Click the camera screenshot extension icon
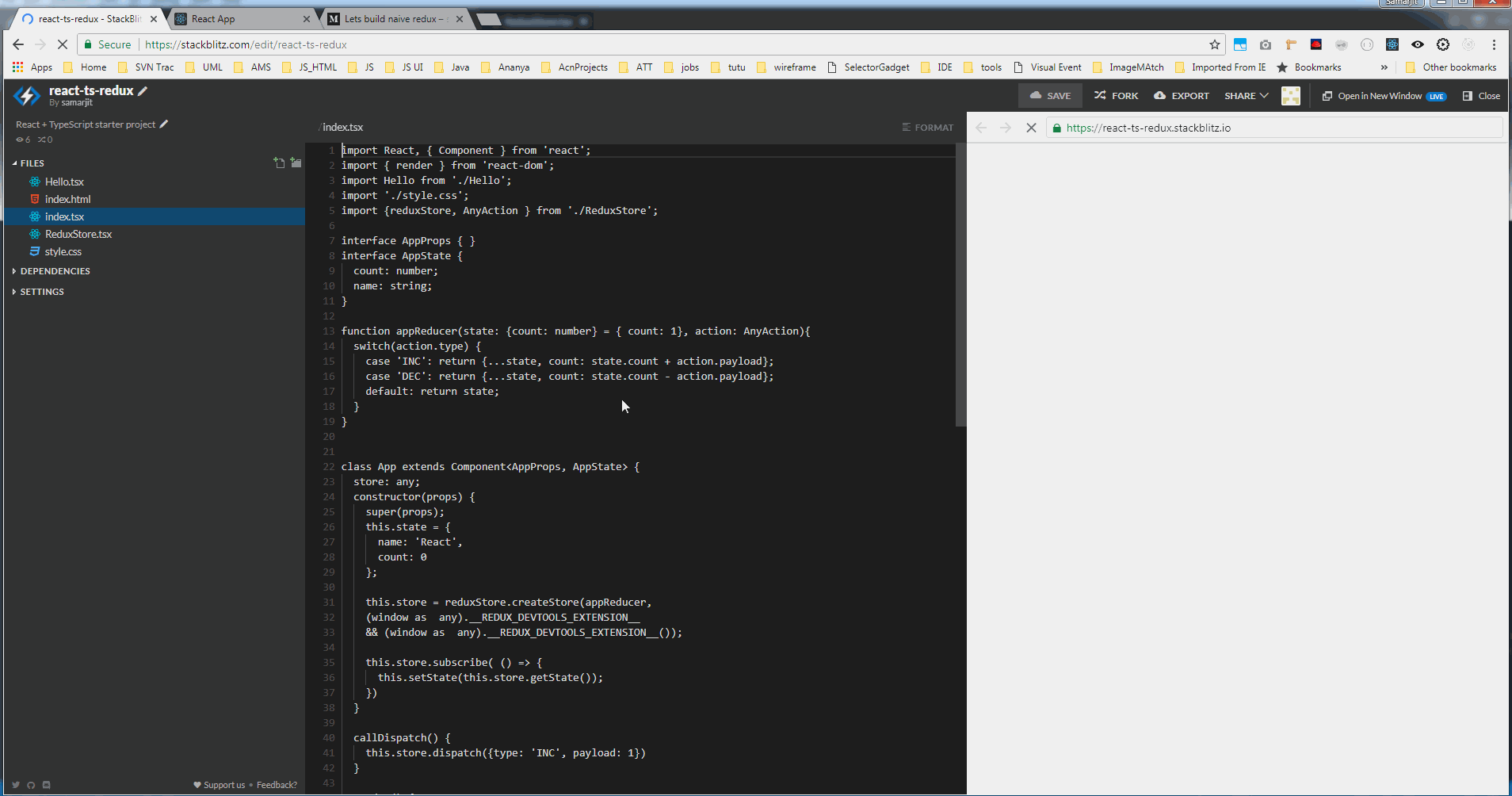1512x796 pixels. 1266,44
